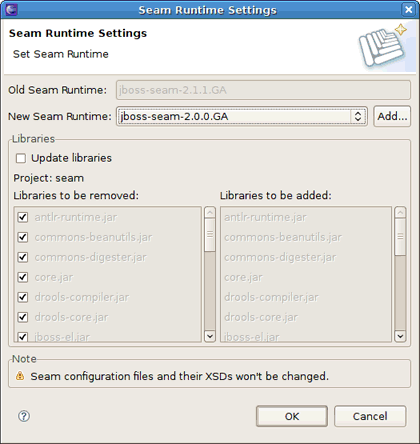
Task: Click the warning icon in the Note section
Action: [x=20, y=376]
